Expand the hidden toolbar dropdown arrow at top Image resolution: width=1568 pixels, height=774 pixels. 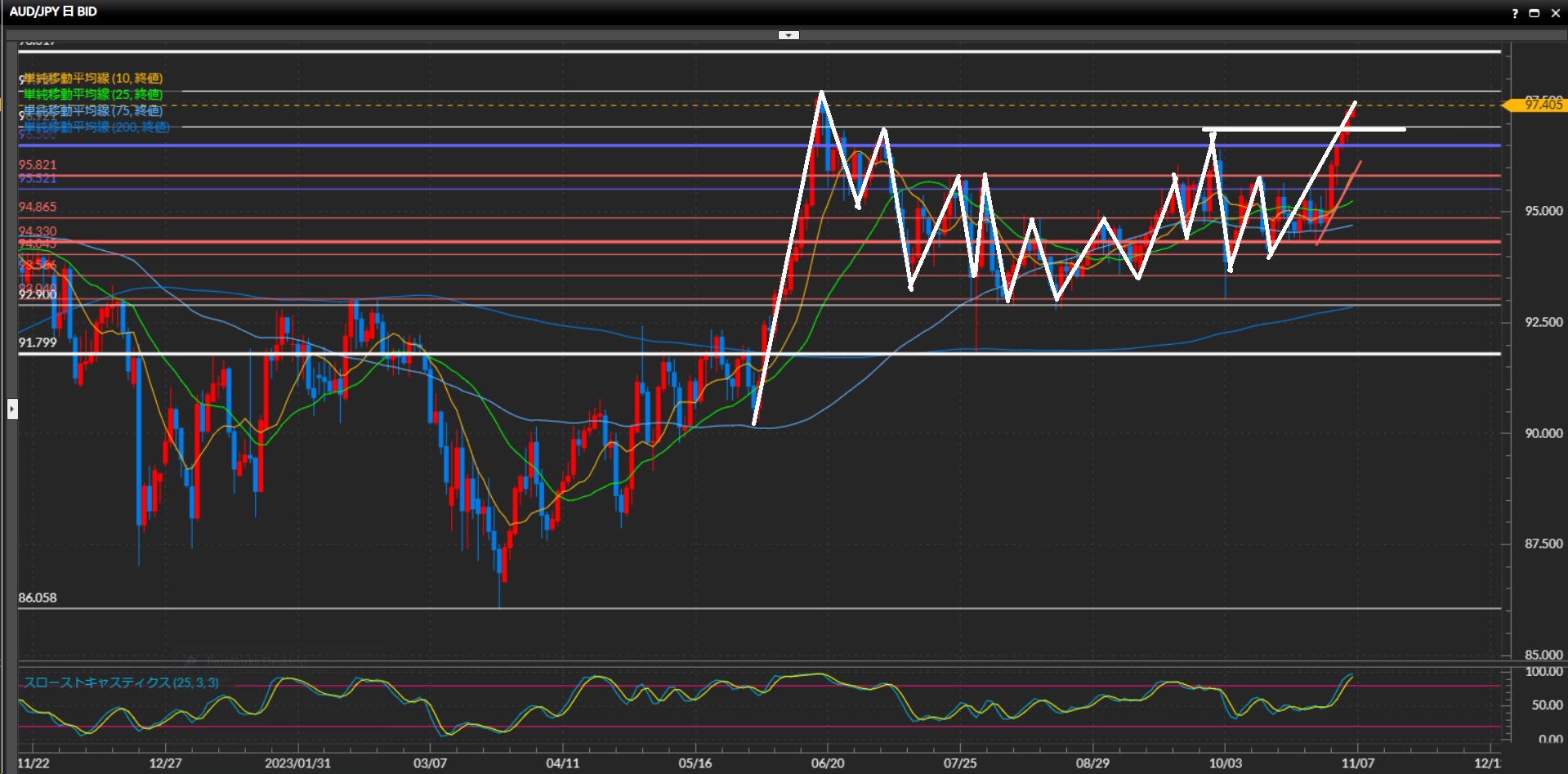point(788,35)
